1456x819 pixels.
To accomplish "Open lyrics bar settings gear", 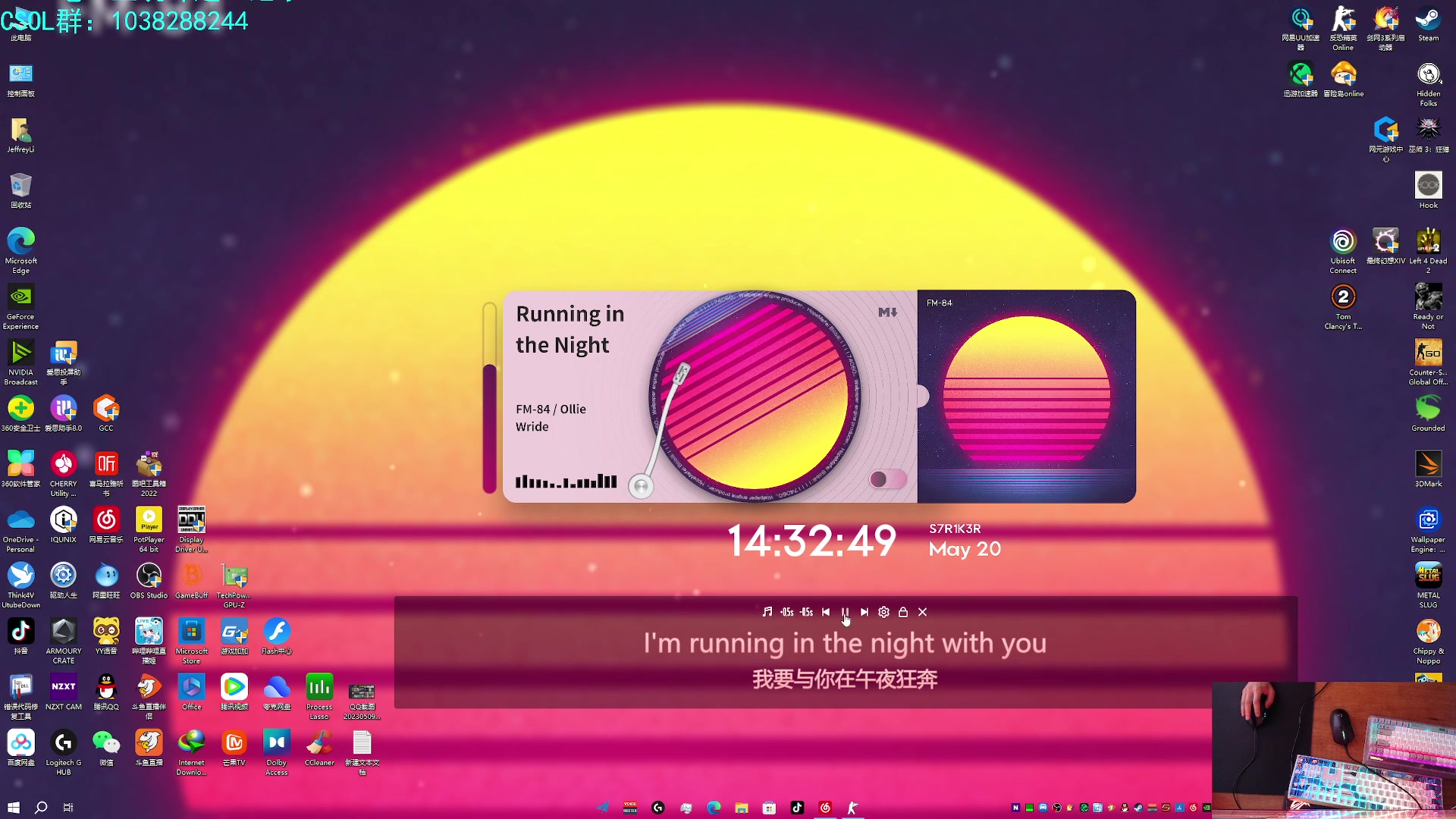I will click(883, 612).
